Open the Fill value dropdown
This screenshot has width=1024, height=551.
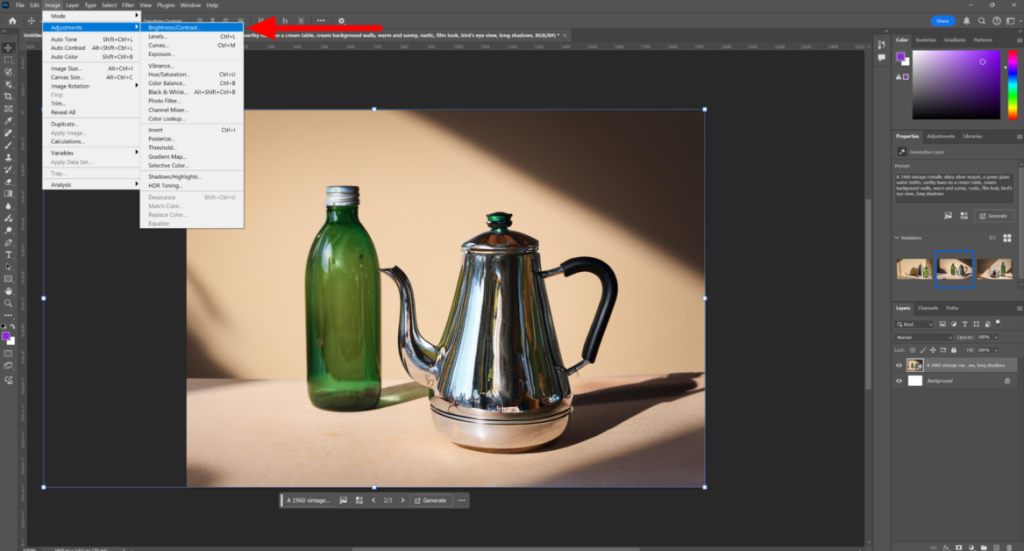[x=997, y=351]
